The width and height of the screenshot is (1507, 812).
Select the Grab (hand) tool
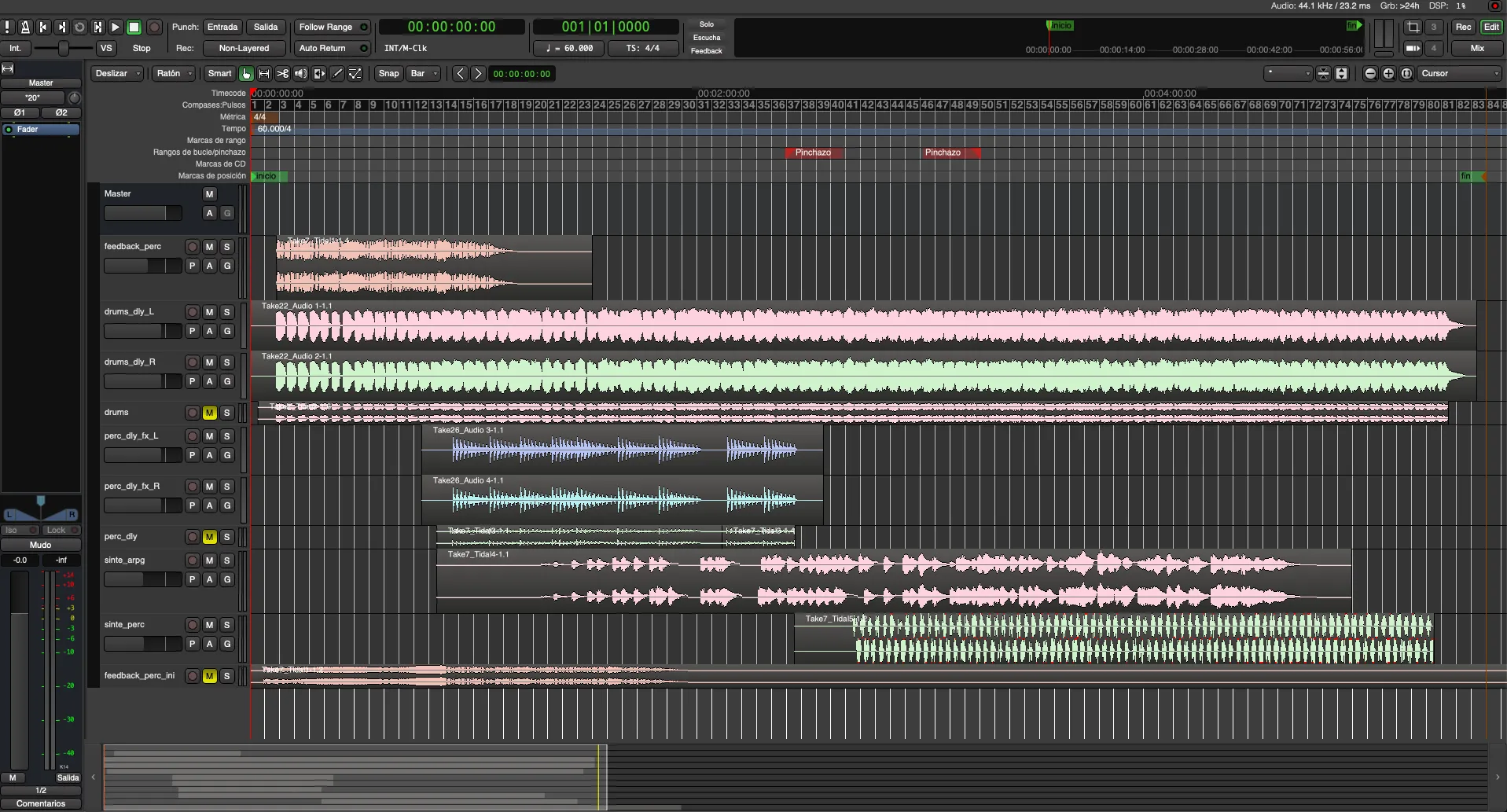tap(246, 74)
